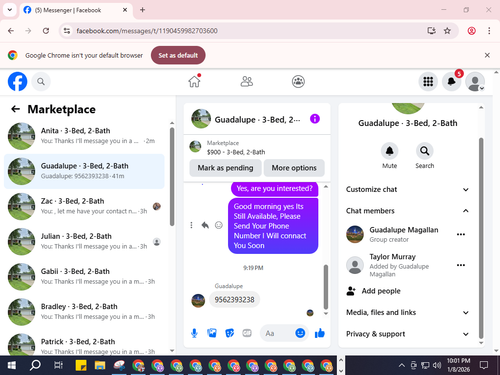This screenshot has width=500, height=375.
Task: Open the notifications bell with badge
Action: point(451,81)
